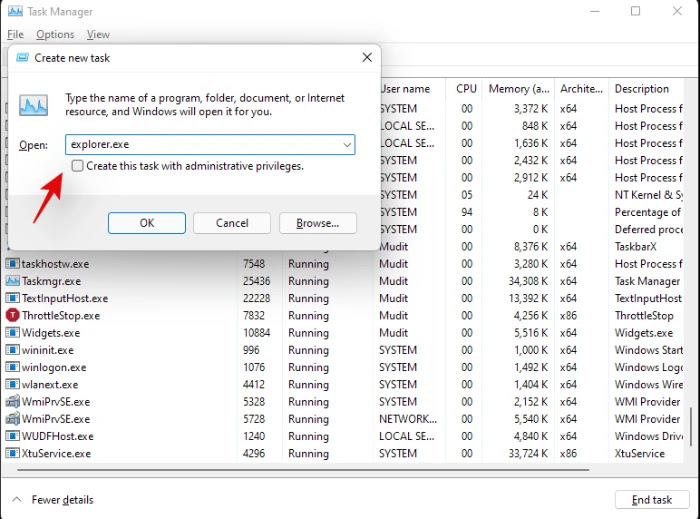Click the 13,392 K memory value
Image resolution: width=700 pixels, height=519 pixels.
click(528, 298)
